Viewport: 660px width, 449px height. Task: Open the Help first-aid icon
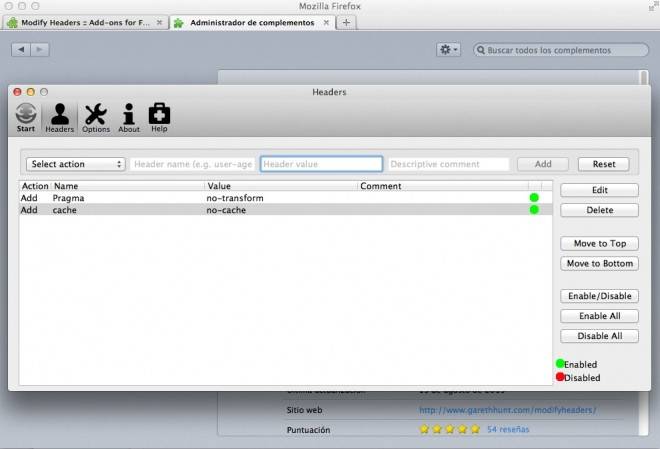[x=159, y=117]
